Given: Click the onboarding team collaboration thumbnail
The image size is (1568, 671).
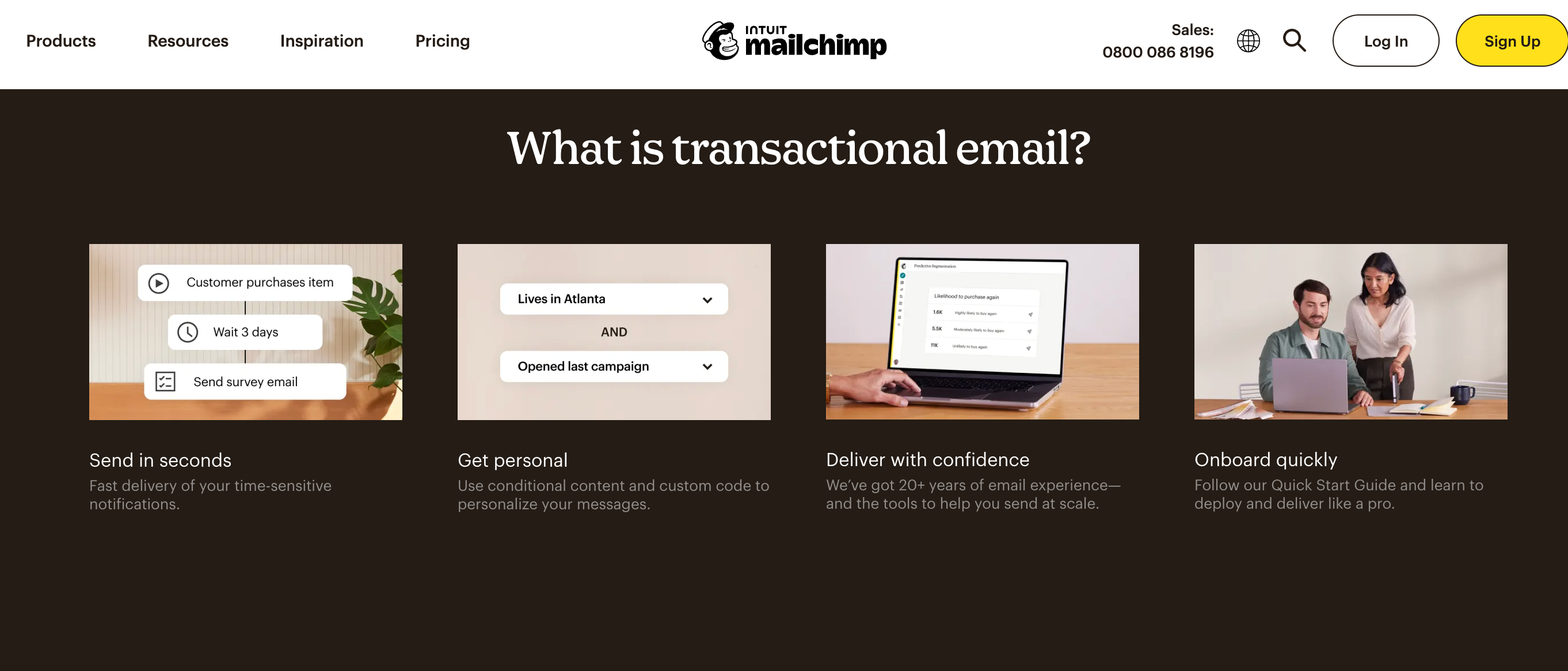Looking at the screenshot, I should click(1351, 331).
